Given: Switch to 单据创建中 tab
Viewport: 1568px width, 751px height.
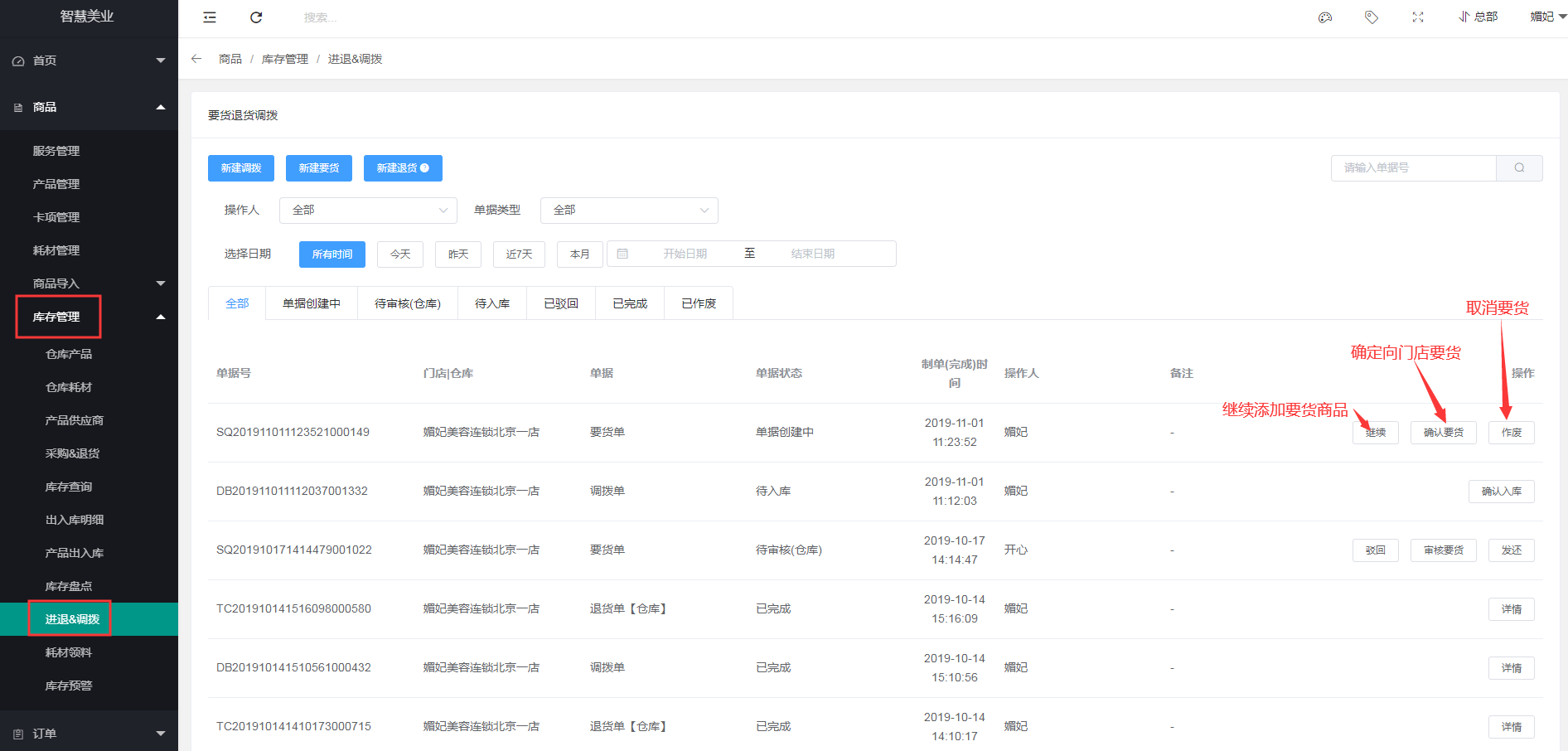Looking at the screenshot, I should tap(312, 303).
